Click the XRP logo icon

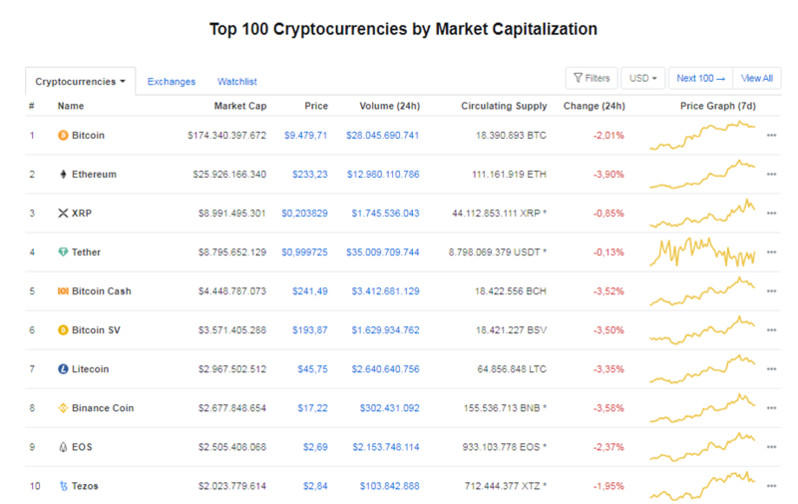tap(63, 213)
